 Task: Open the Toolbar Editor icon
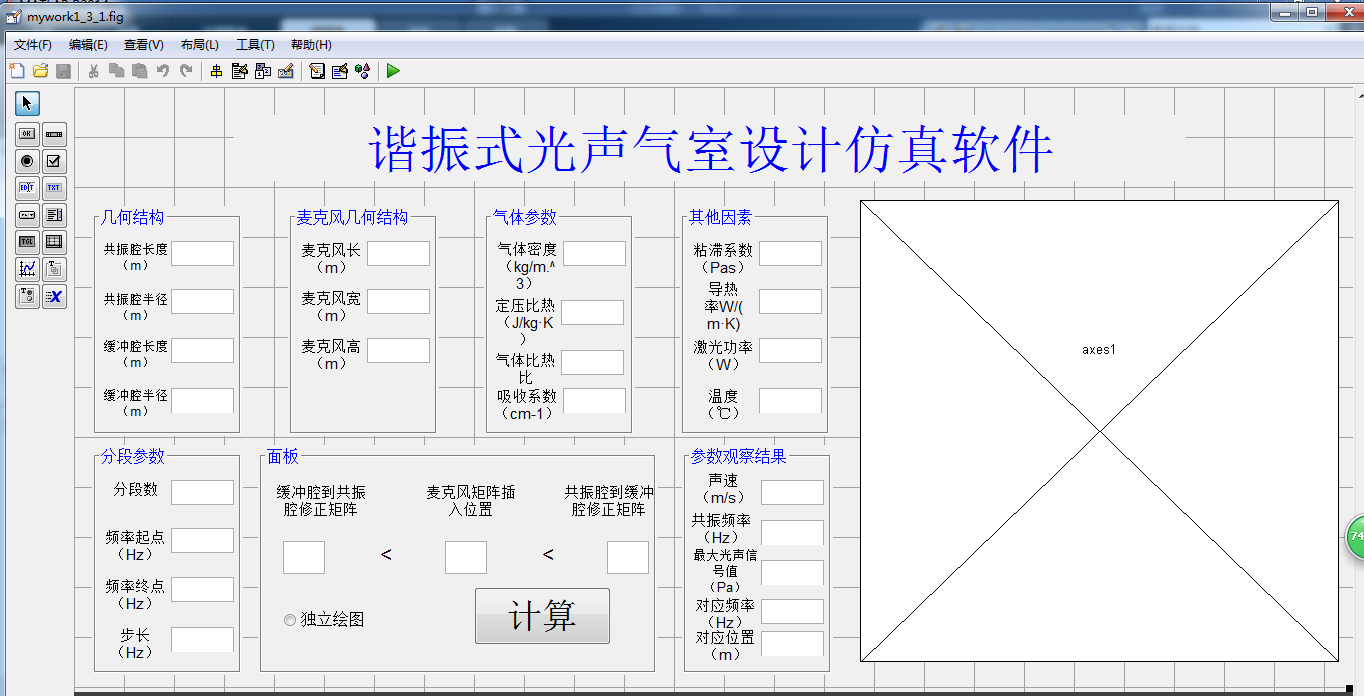tap(285, 71)
